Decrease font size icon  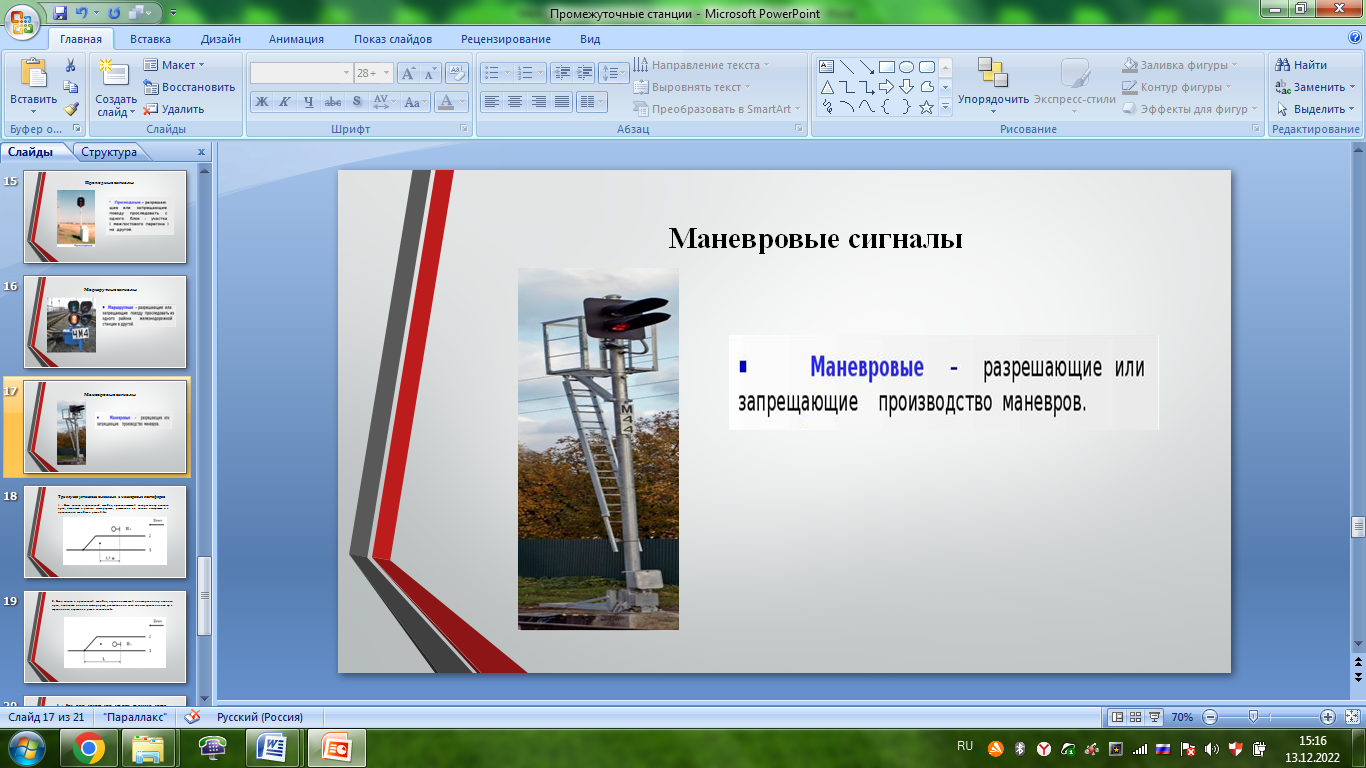coord(431,73)
